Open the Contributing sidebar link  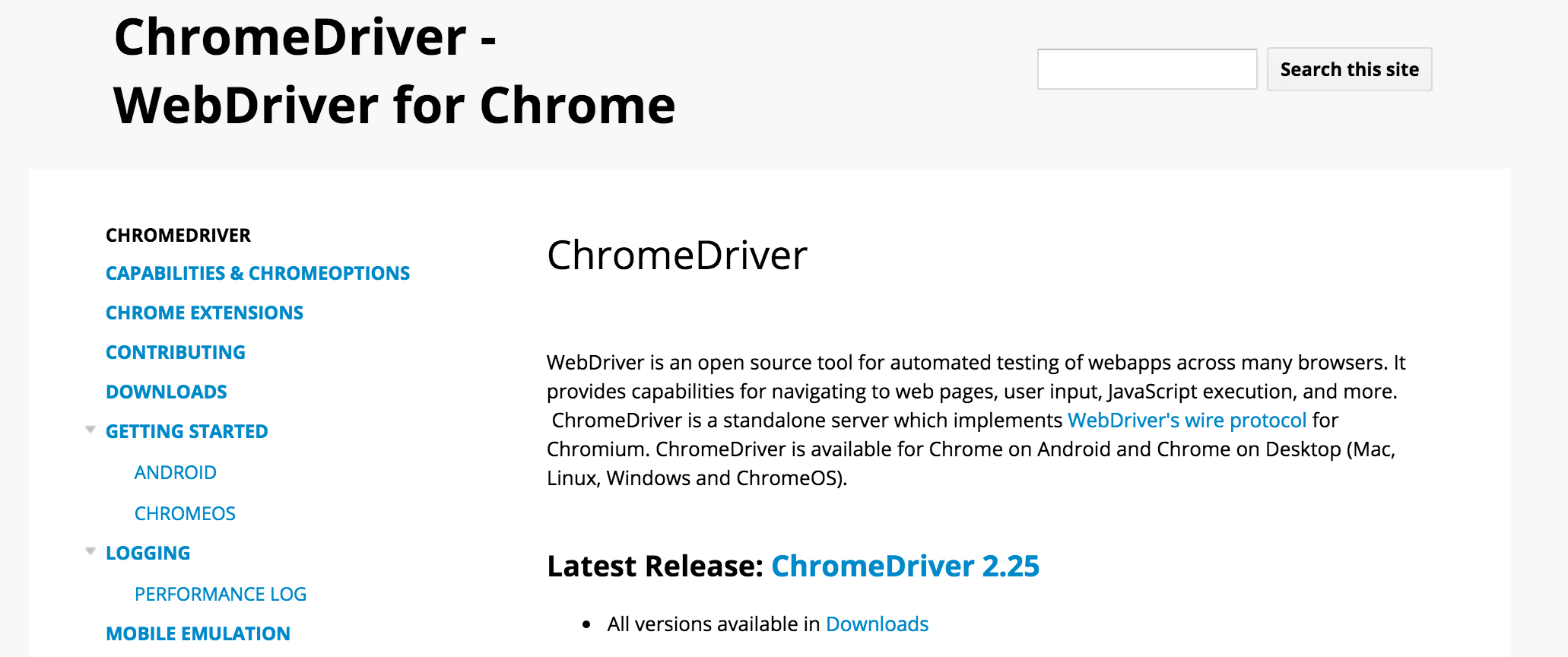[176, 352]
